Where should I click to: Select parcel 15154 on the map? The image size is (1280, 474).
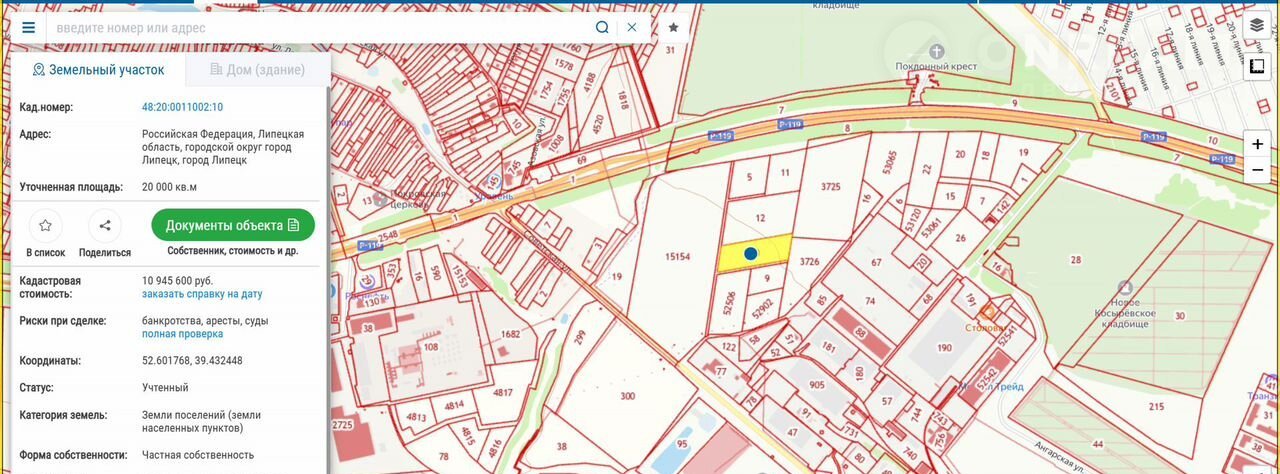[677, 257]
